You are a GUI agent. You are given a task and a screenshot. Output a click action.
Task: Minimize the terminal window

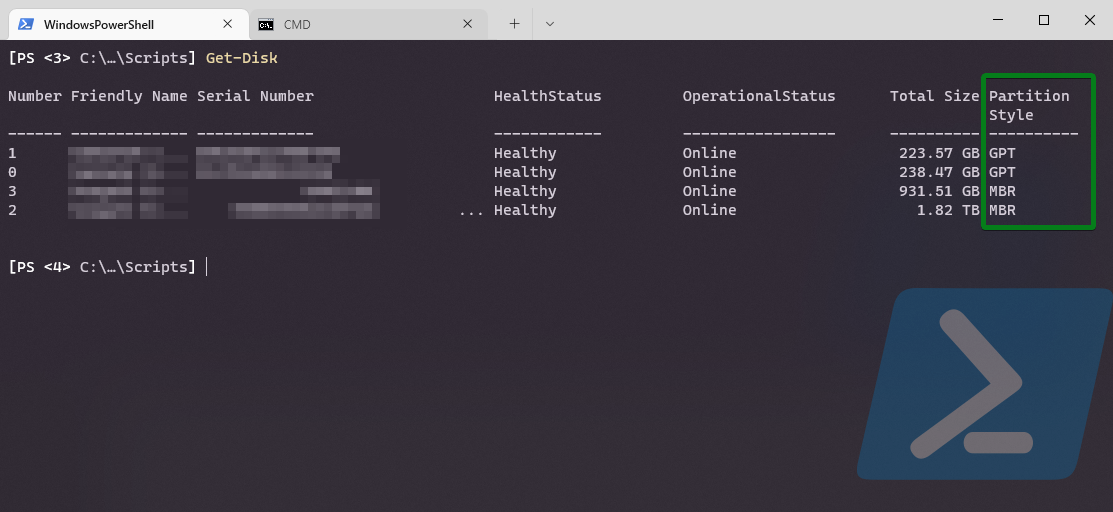tap(999, 20)
